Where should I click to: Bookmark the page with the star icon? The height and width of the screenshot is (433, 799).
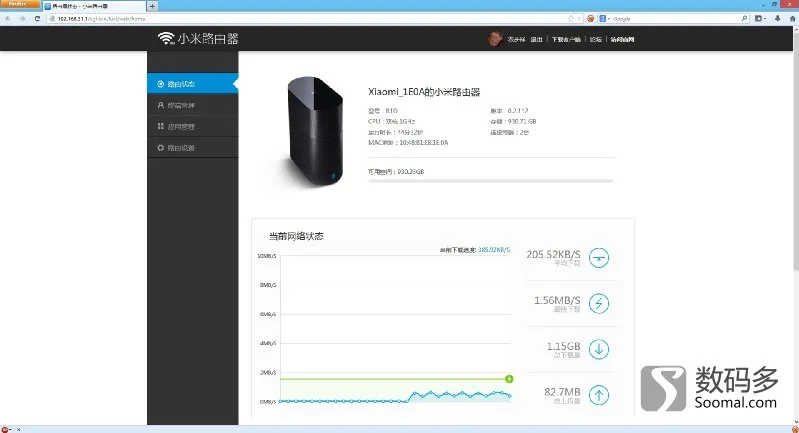coord(571,18)
